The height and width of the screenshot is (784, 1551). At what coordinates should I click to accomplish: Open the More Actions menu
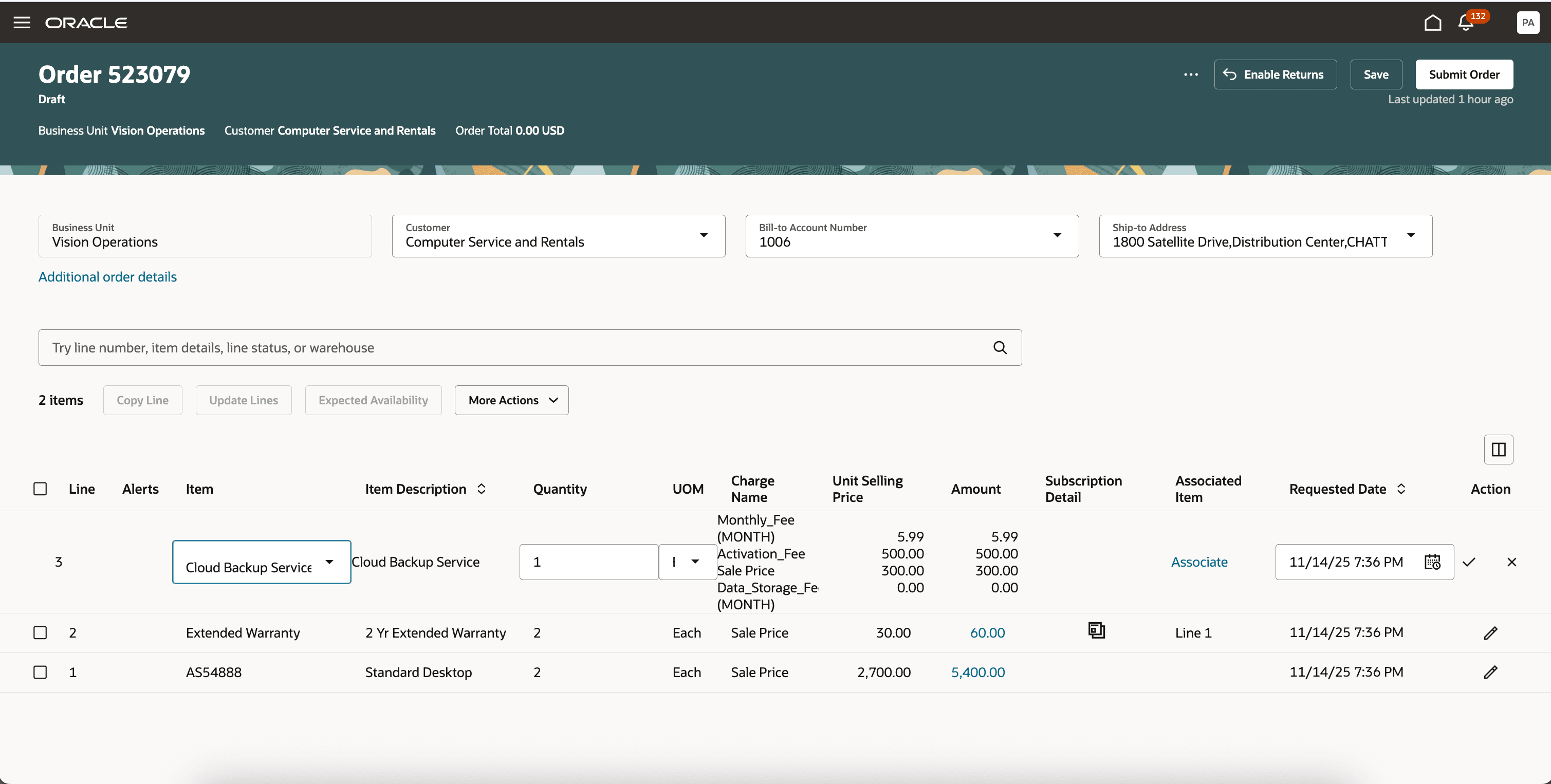(x=511, y=400)
